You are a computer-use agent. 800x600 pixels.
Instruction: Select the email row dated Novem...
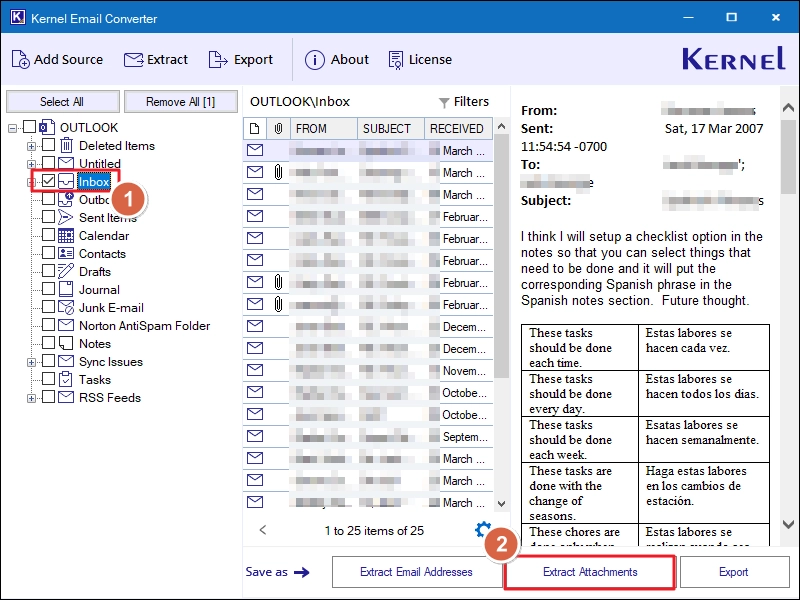[x=368, y=371]
